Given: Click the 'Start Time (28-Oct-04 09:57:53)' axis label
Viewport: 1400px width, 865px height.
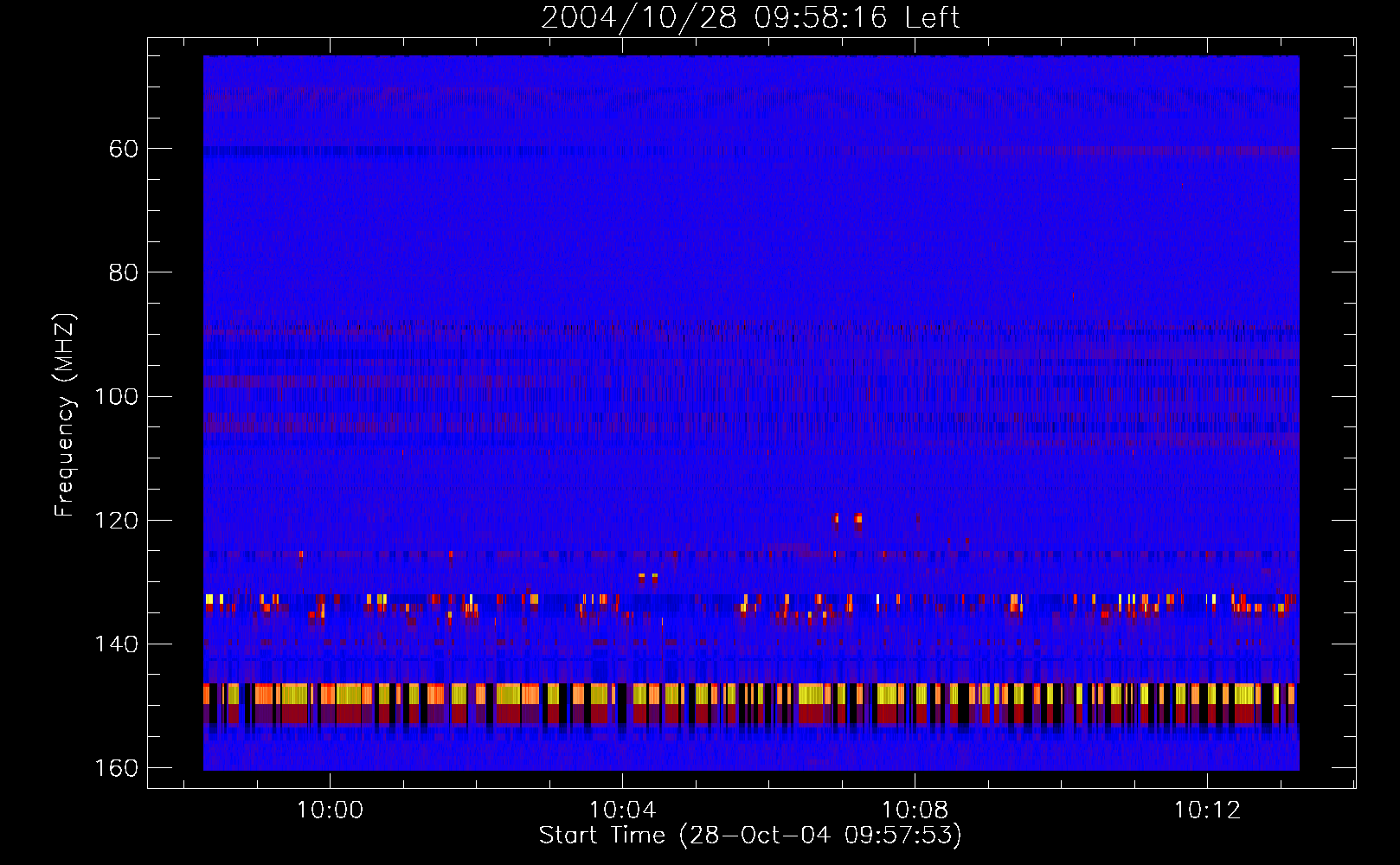Looking at the screenshot, I should pyautogui.click(x=750, y=836).
